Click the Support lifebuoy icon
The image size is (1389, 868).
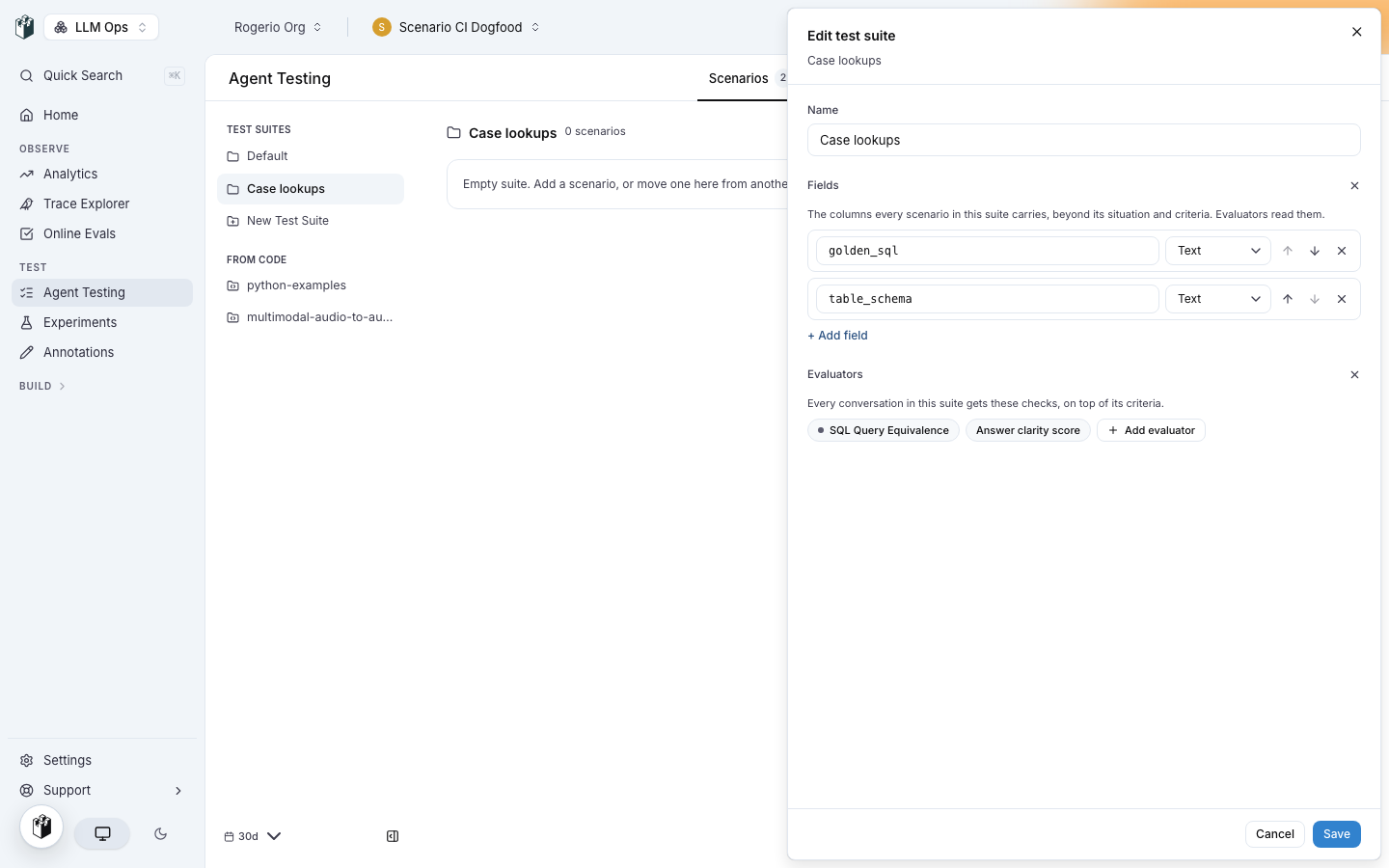(x=27, y=790)
